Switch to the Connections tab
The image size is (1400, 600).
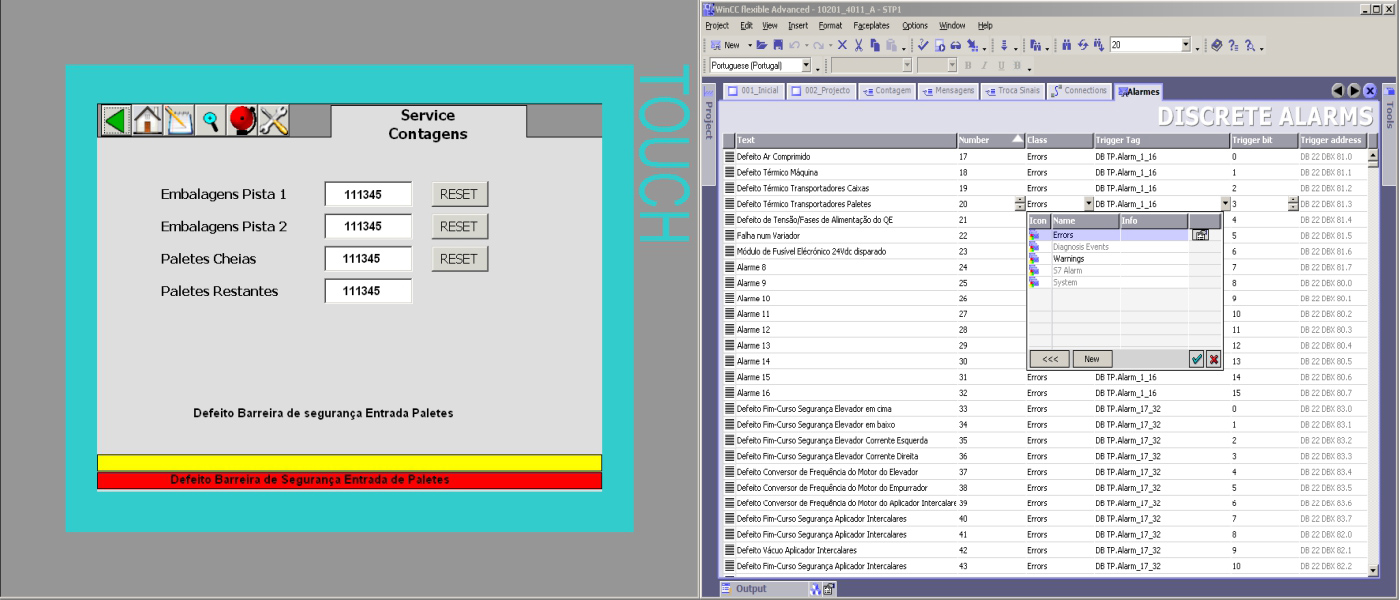pyautogui.click(x=1079, y=91)
